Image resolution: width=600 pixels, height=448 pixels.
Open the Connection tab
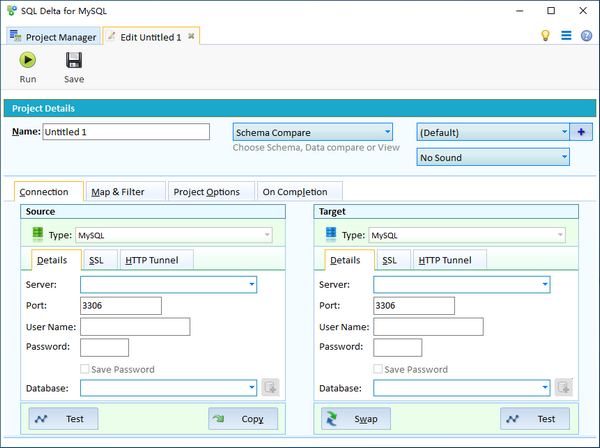(49, 191)
